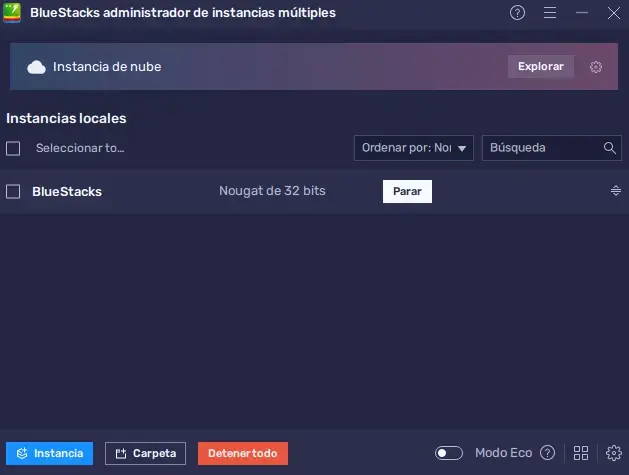Click the cloud icon beside Instancia de nube
The height and width of the screenshot is (475, 629).
pyautogui.click(x=37, y=67)
